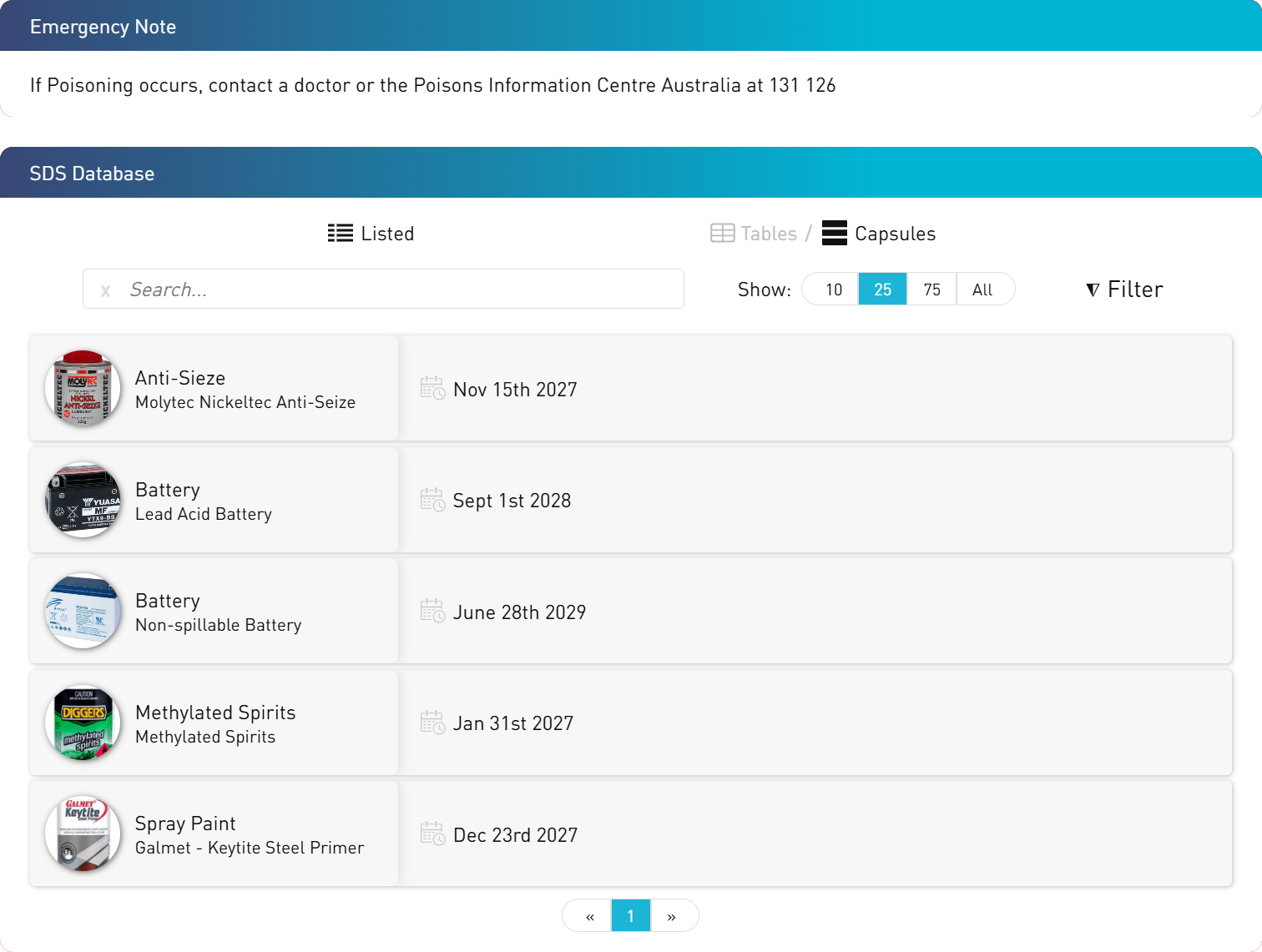Viewport: 1262px width, 952px height.
Task: Click the Listed view list icon
Action: tap(340, 233)
